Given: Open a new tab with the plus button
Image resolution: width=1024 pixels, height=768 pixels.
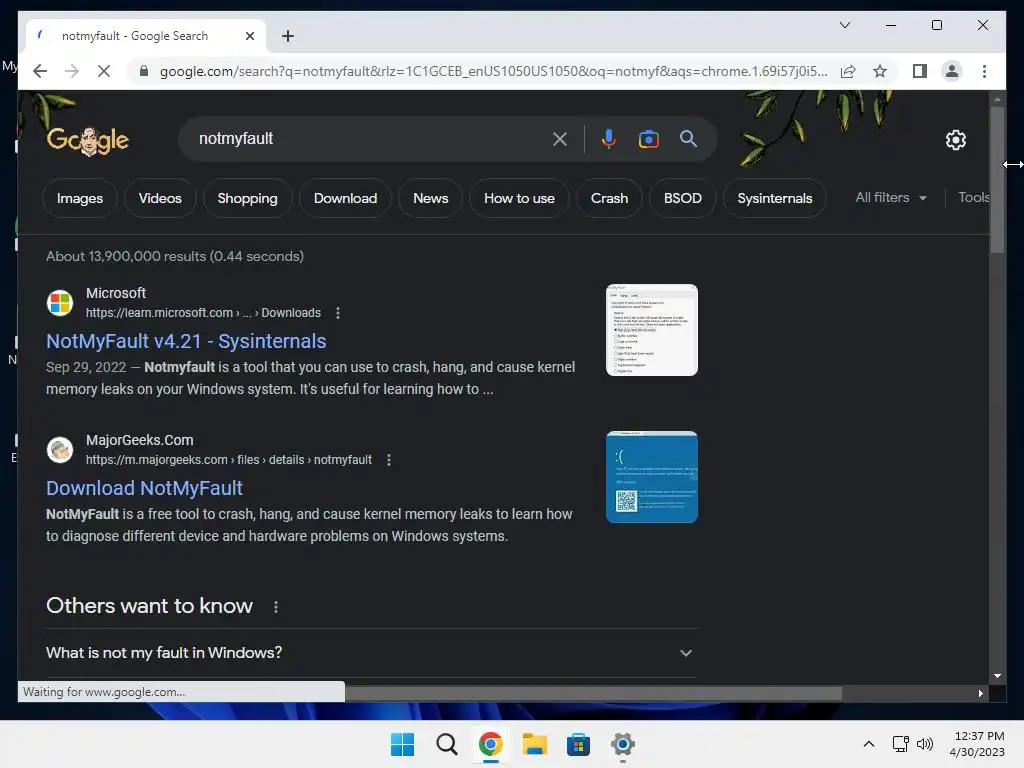Looking at the screenshot, I should (287, 36).
